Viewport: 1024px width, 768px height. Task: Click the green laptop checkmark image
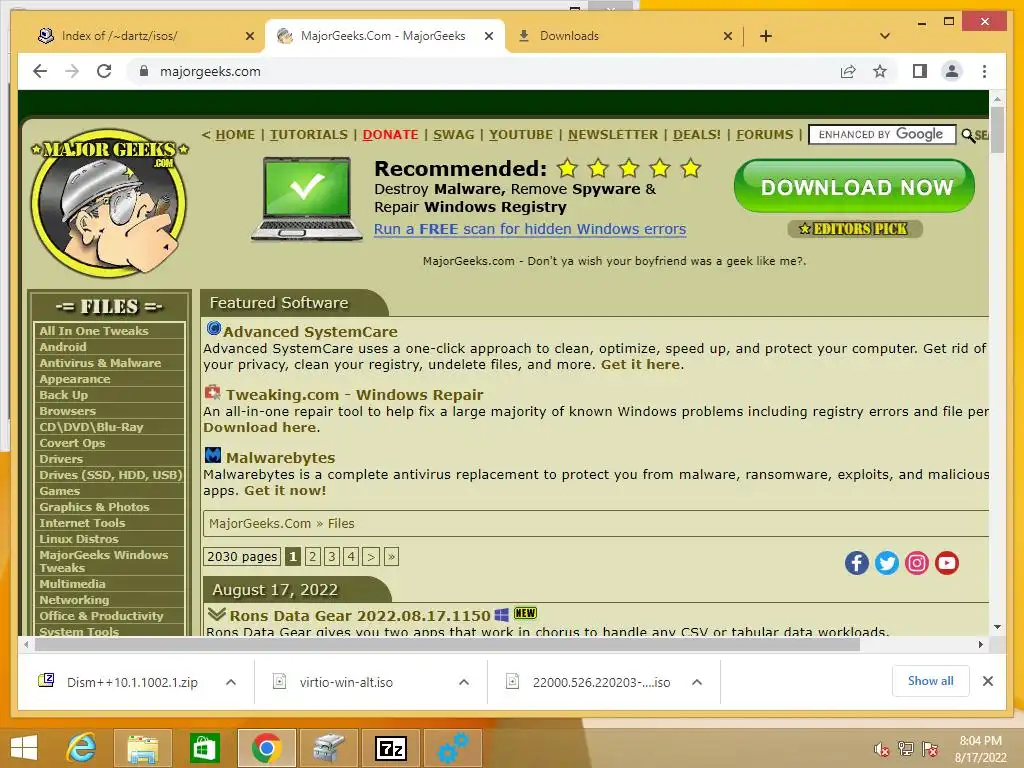click(307, 199)
